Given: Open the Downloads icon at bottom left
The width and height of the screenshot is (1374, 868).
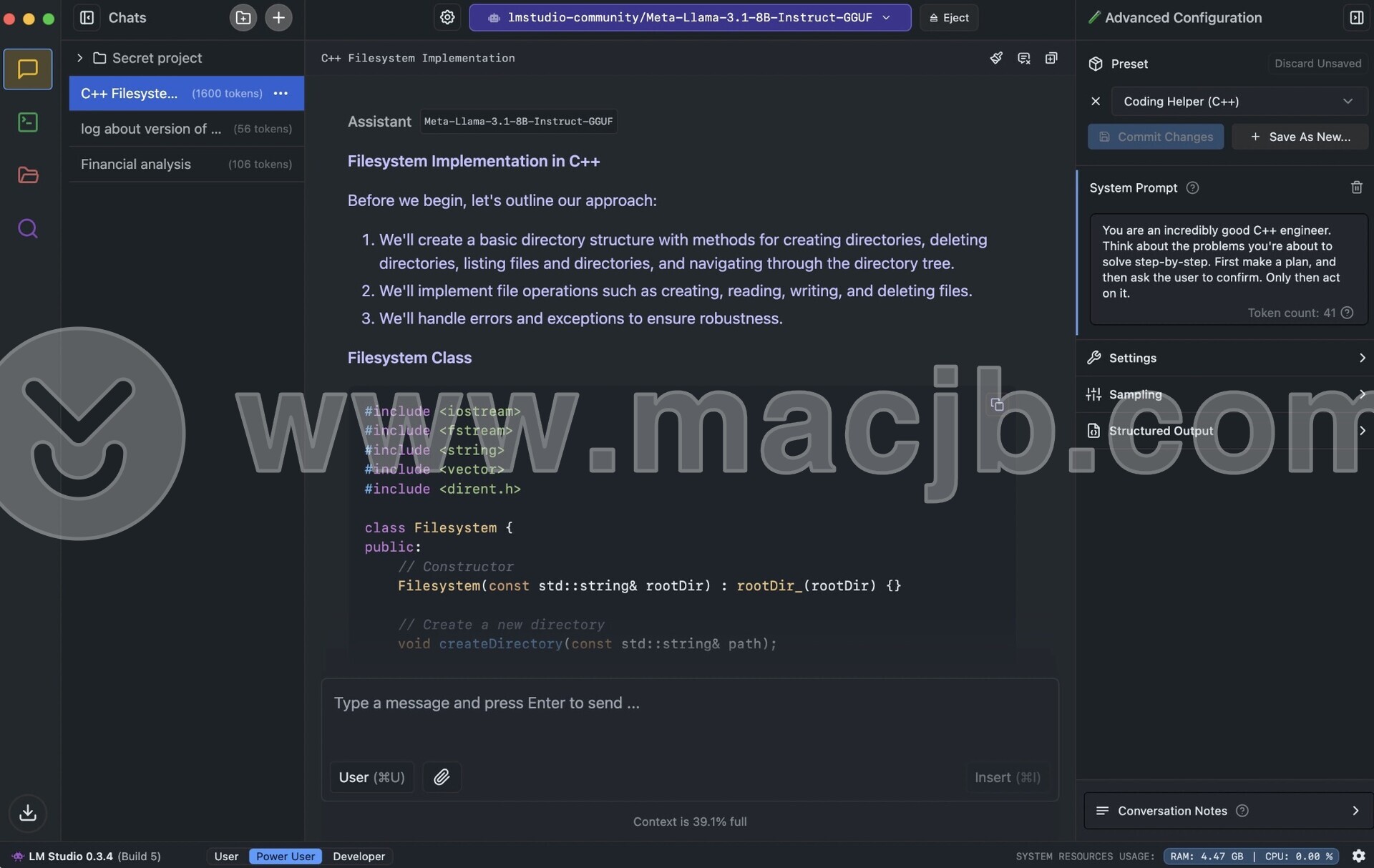Looking at the screenshot, I should [28, 813].
